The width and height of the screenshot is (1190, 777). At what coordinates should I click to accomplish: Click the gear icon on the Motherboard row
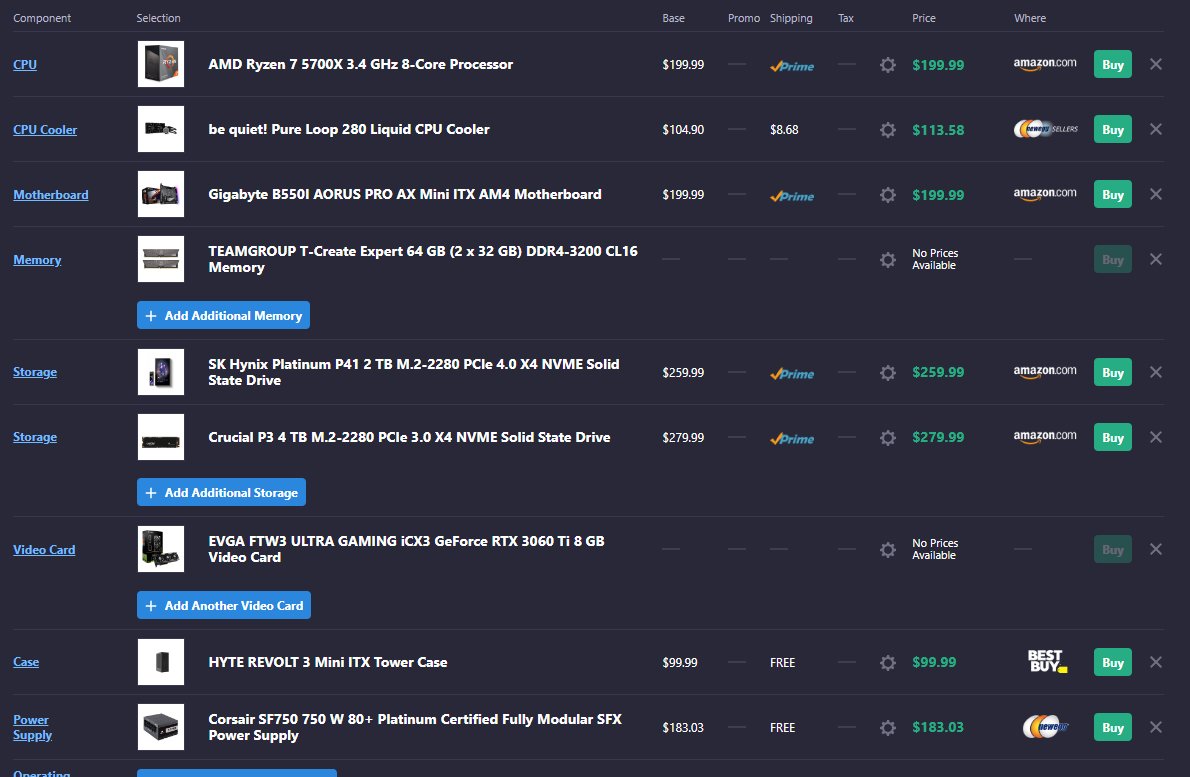[x=887, y=195]
